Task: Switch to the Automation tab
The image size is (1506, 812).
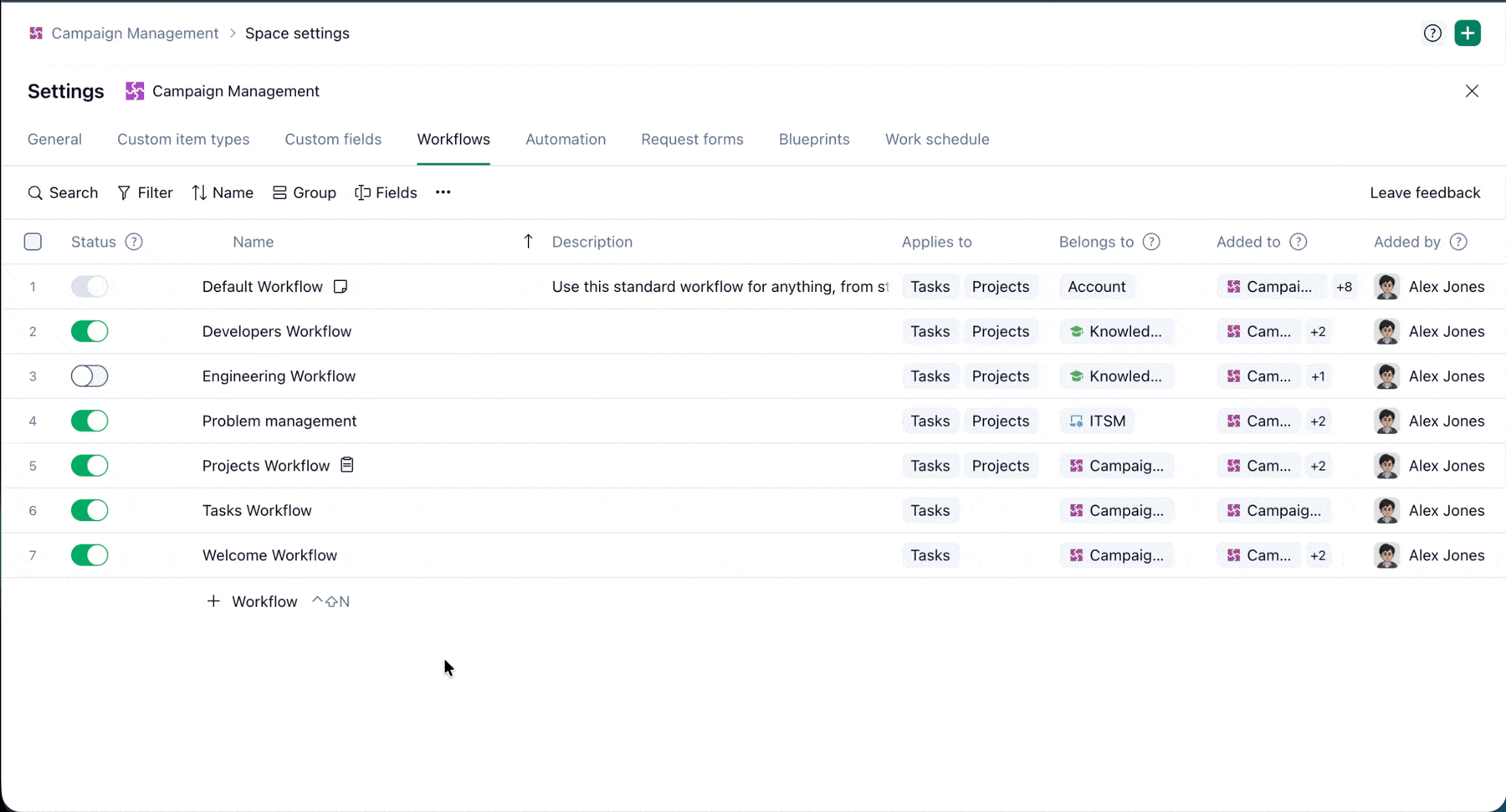Action: coord(566,139)
